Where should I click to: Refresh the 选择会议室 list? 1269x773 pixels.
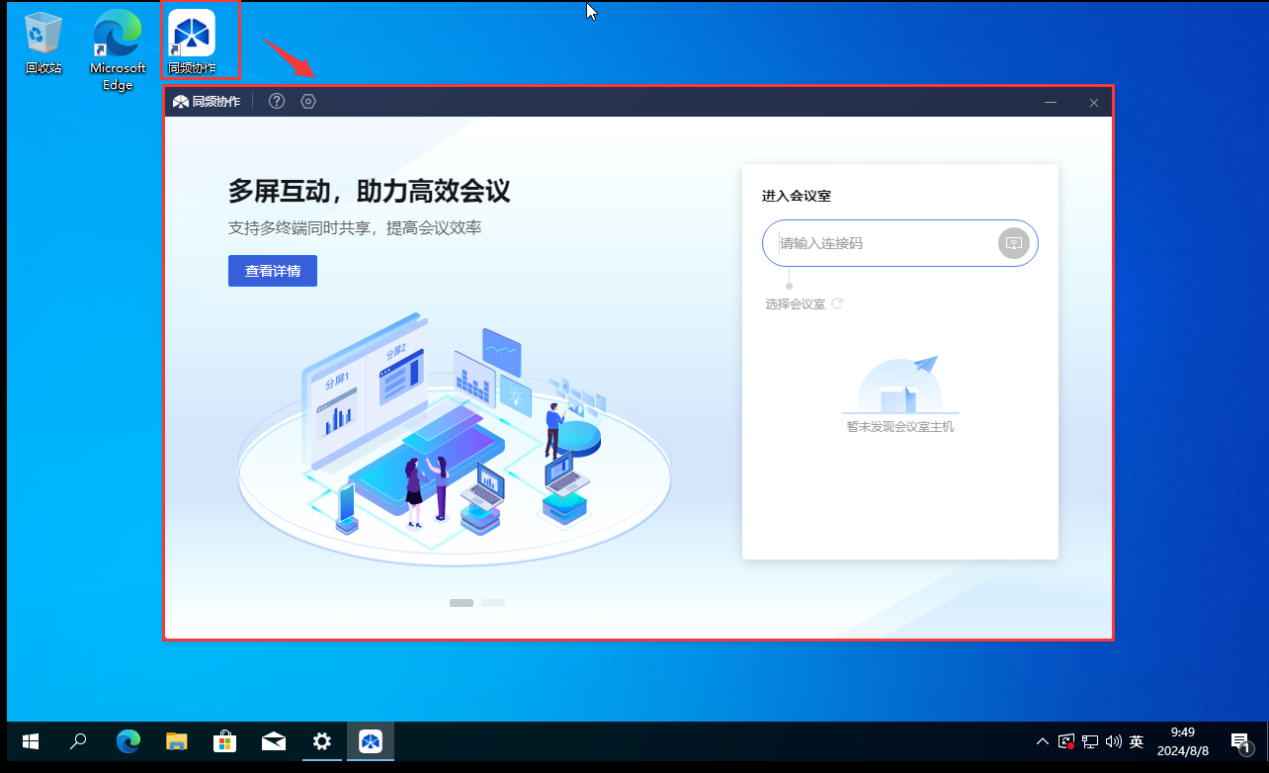pyautogui.click(x=837, y=303)
